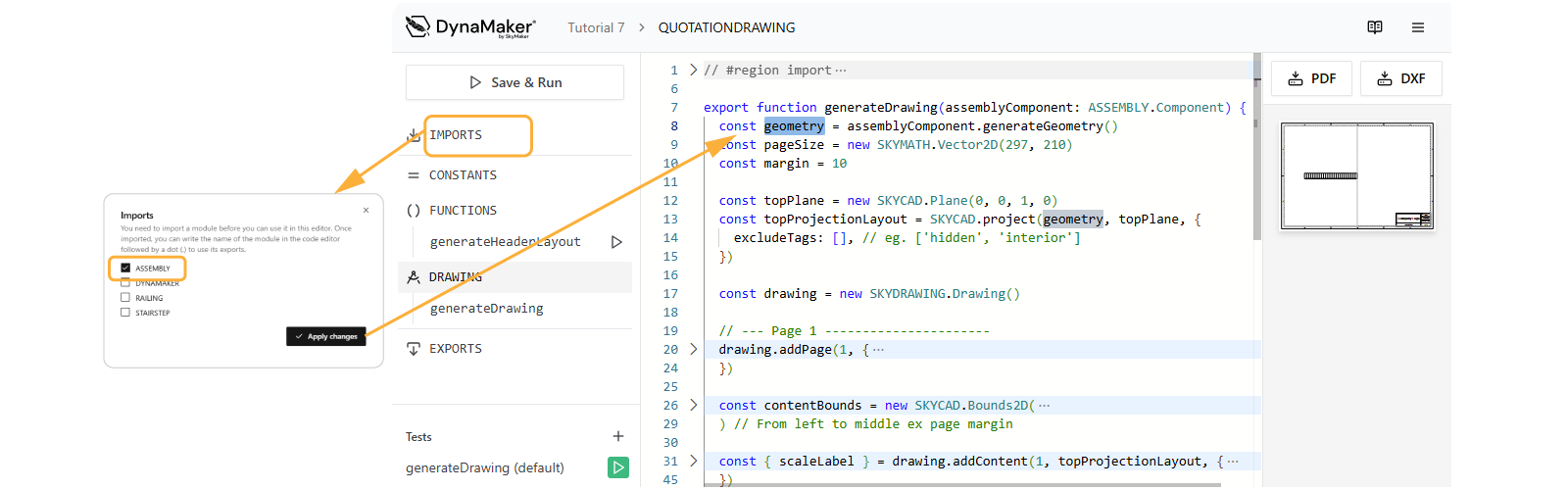Expand the import region on line 1

pyautogui.click(x=694, y=70)
